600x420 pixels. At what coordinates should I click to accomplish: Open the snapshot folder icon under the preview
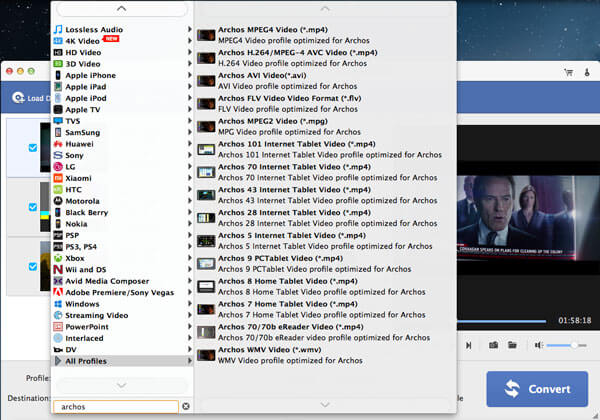click(512, 345)
